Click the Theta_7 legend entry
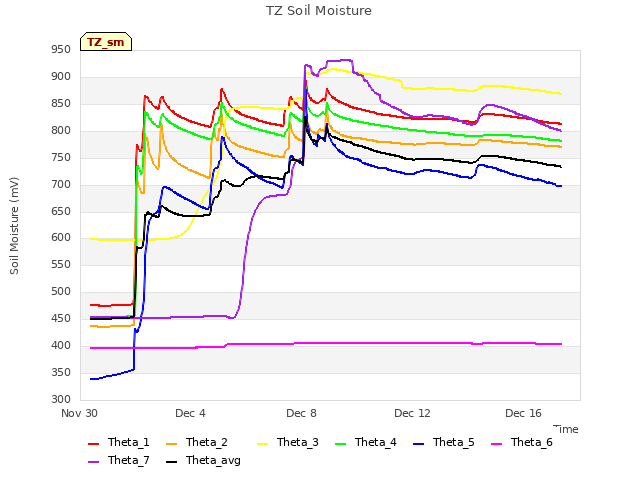The width and height of the screenshot is (640, 480). tap(118, 460)
